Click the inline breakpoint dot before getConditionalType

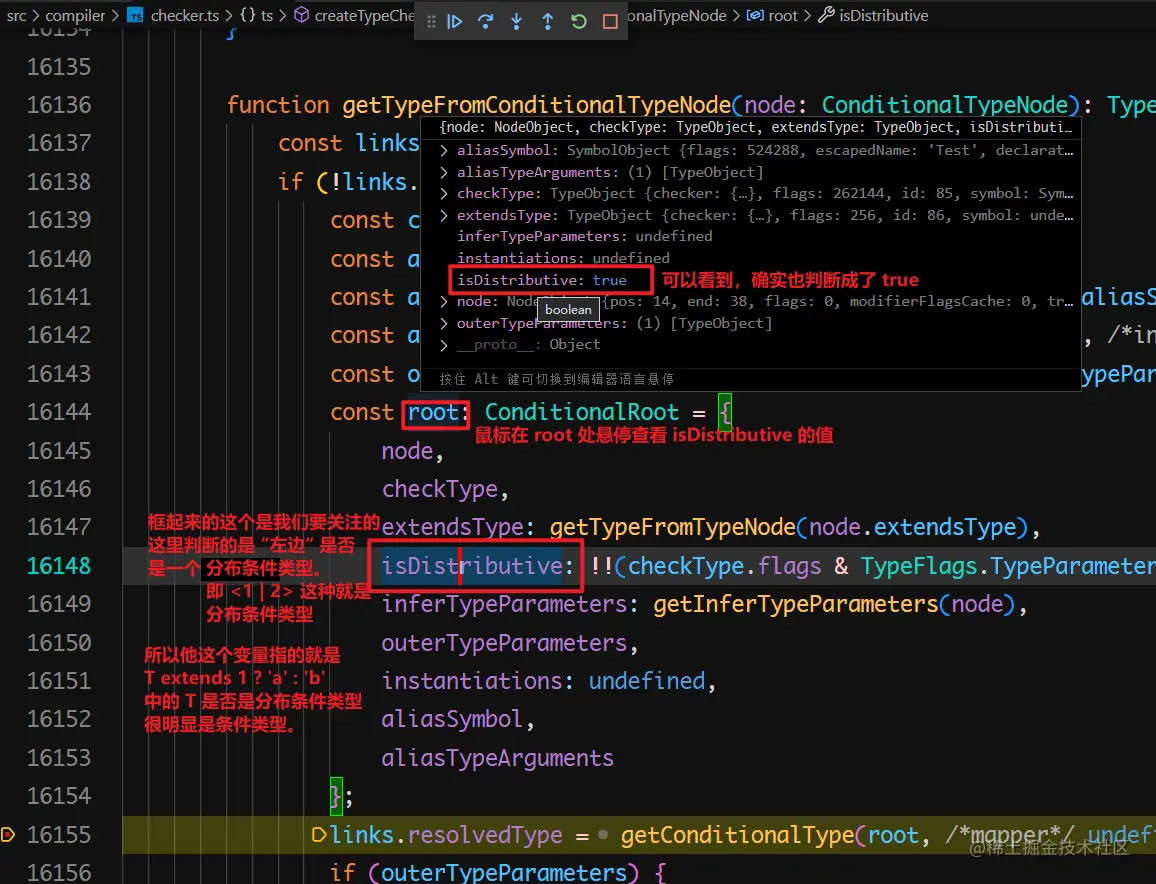(603, 835)
